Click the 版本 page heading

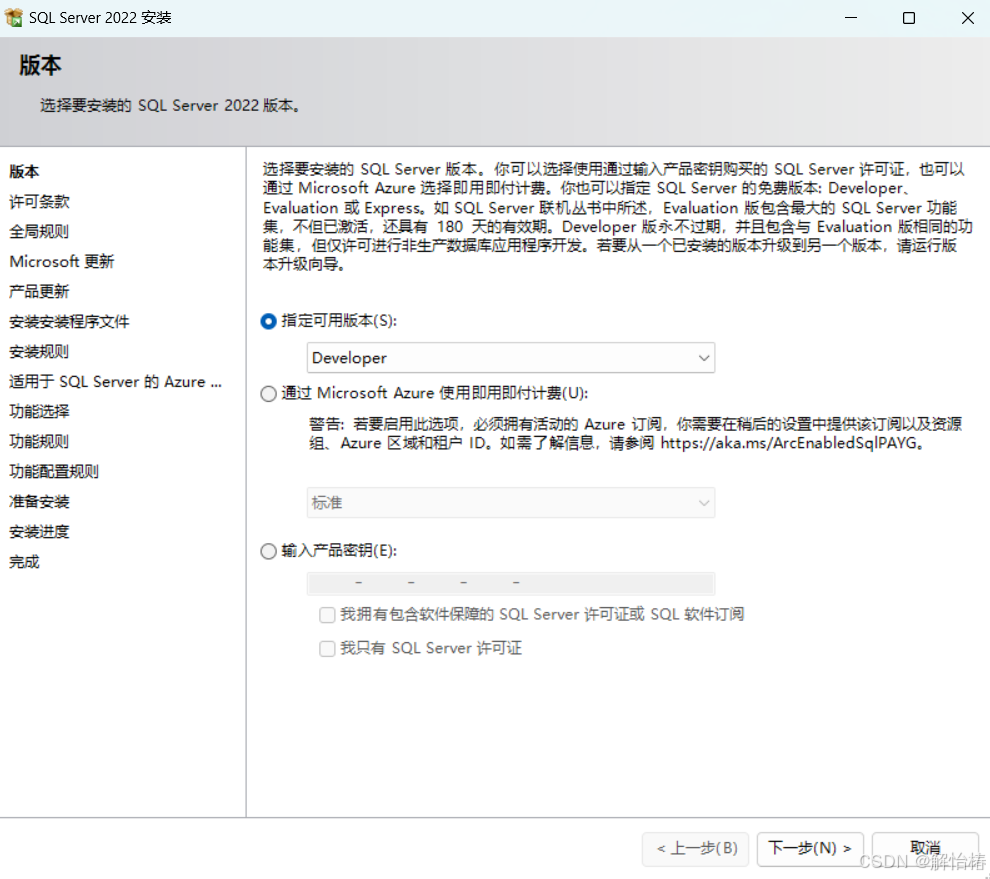40,66
